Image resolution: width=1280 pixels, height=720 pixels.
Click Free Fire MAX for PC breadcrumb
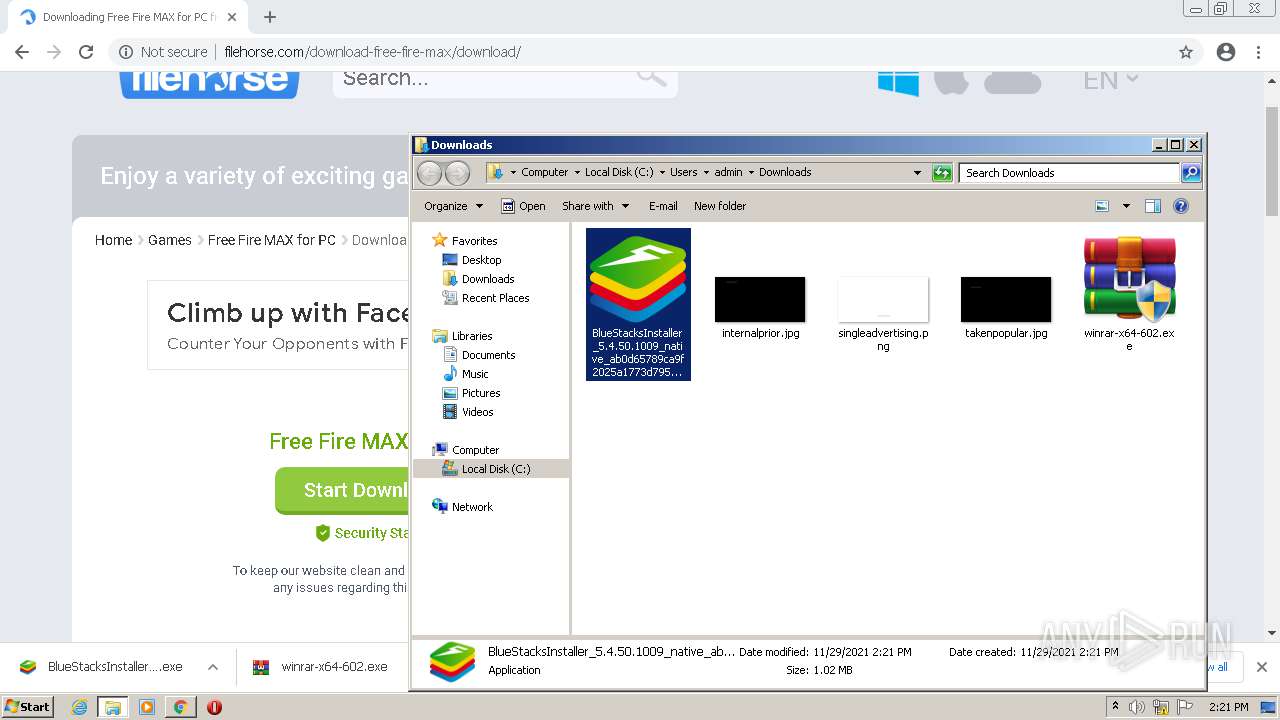272,240
